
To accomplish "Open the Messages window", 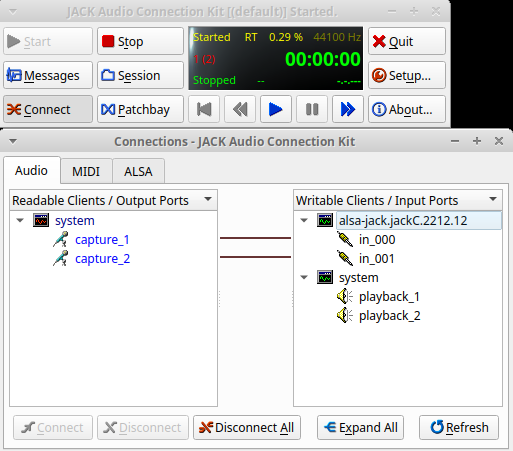I will [48, 75].
